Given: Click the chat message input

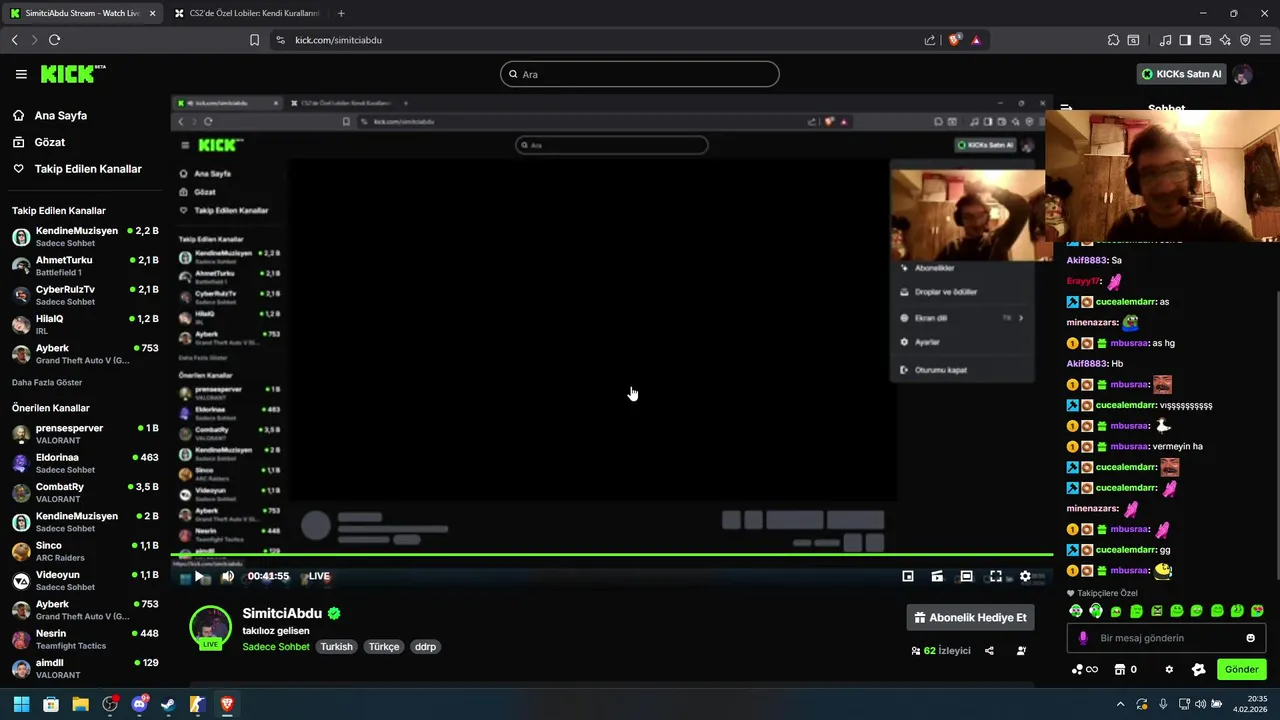Looking at the screenshot, I should pos(1166,638).
